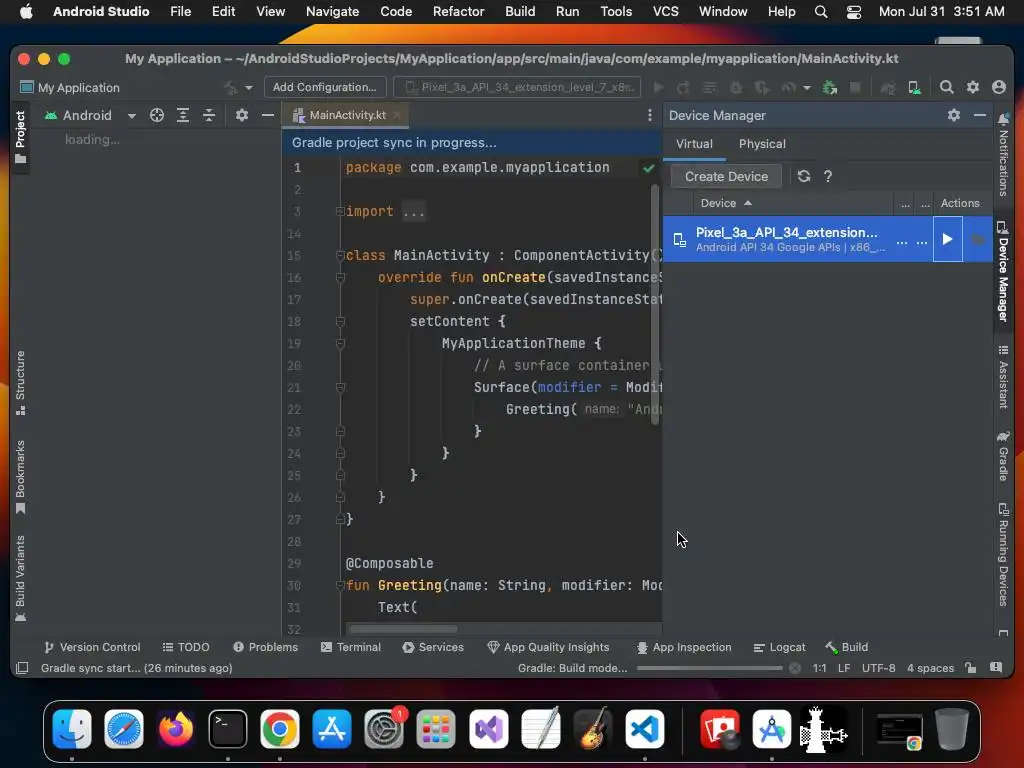Click the Gradle build progress bar
1024x768 pixels.
709,667
